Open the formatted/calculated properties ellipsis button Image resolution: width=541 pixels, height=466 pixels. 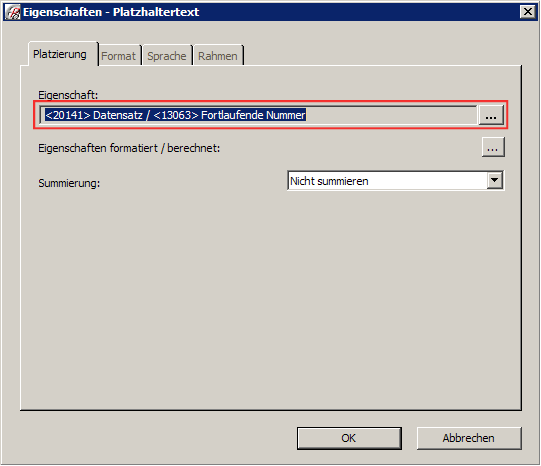pos(493,147)
